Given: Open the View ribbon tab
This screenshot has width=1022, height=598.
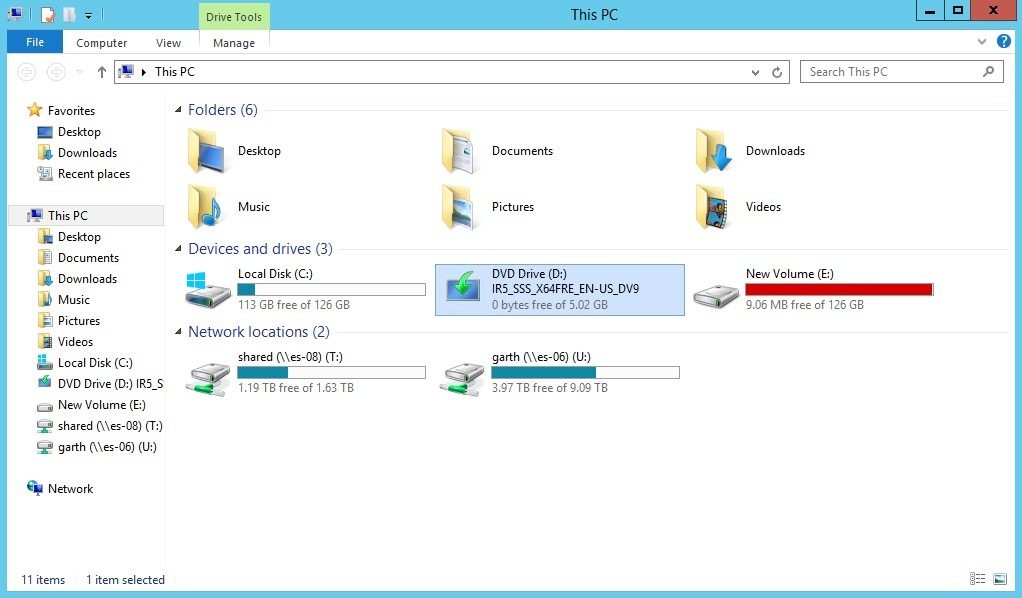Looking at the screenshot, I should pyautogui.click(x=168, y=42).
